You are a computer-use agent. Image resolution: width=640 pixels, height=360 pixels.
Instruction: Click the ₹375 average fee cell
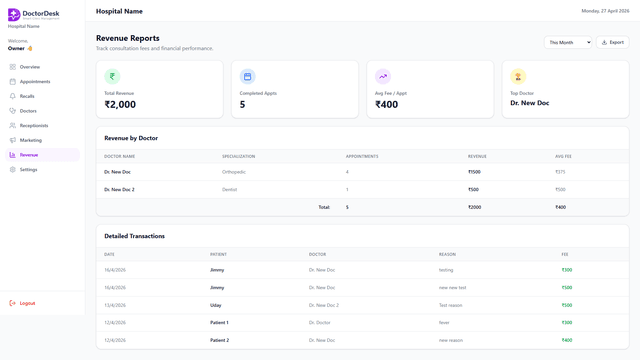click(560, 172)
